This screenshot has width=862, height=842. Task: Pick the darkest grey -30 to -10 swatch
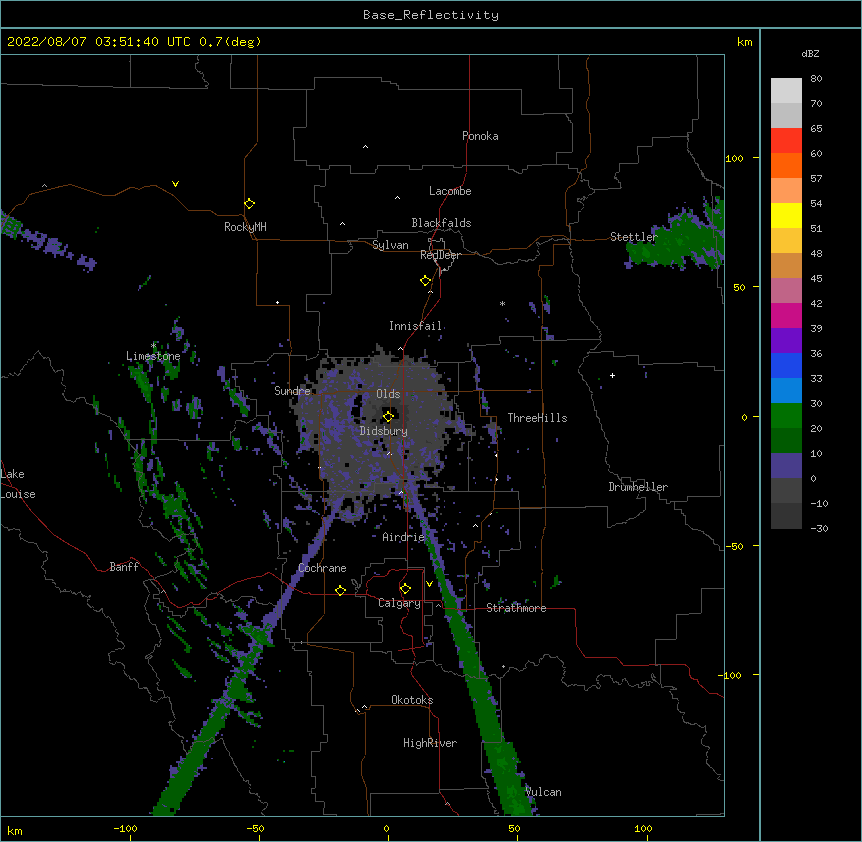(786, 516)
